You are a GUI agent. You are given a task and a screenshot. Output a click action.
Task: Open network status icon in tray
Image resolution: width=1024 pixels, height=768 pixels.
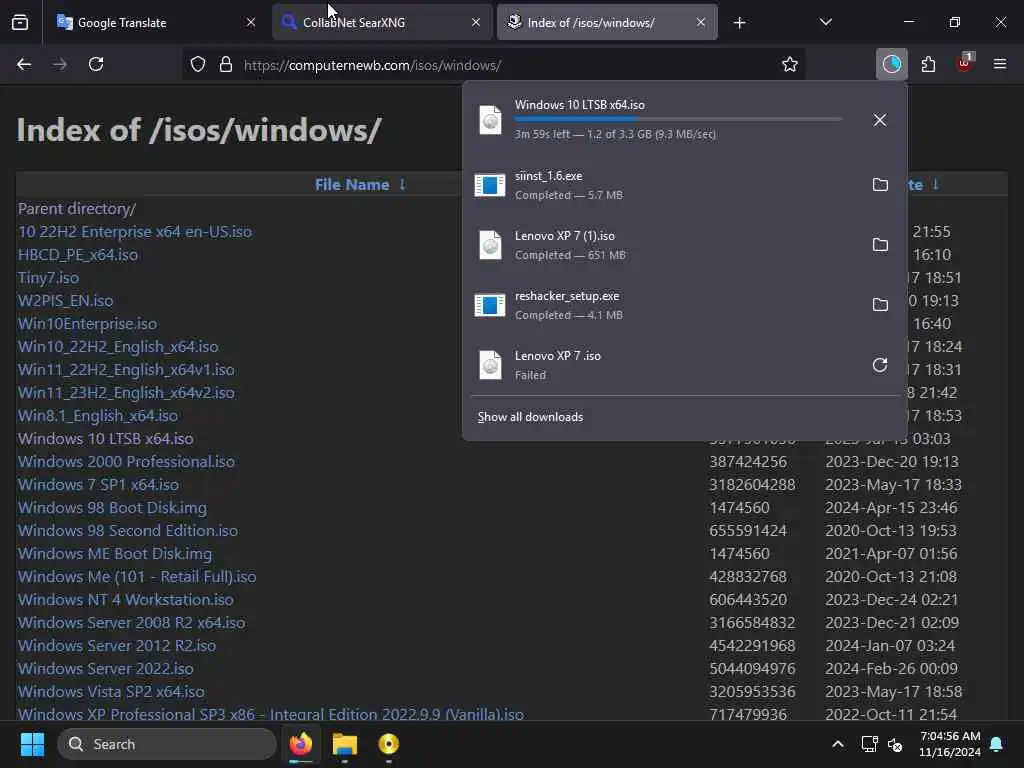(x=869, y=744)
